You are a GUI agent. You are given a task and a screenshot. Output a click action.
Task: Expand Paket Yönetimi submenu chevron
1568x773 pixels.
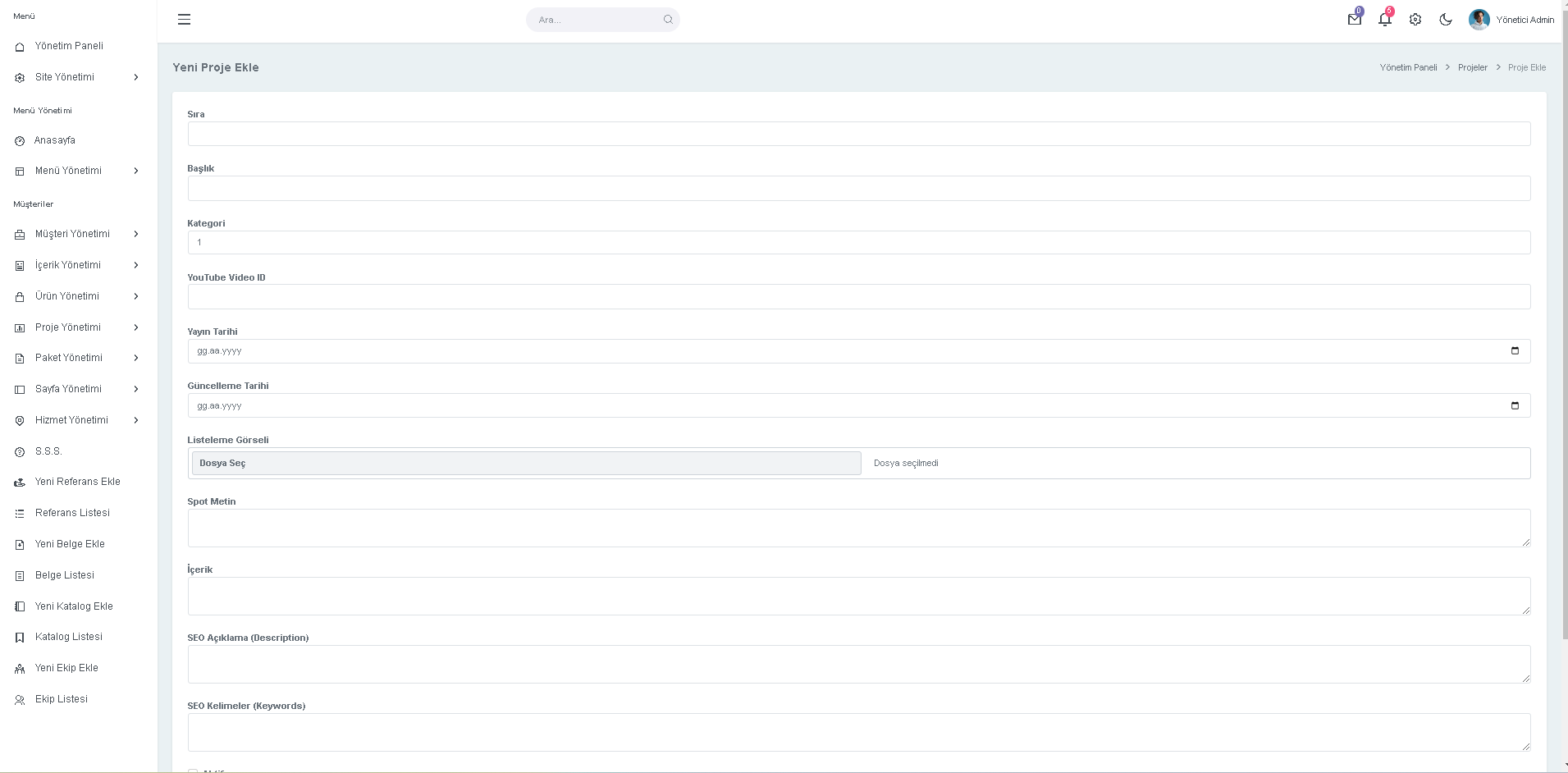[136, 358]
